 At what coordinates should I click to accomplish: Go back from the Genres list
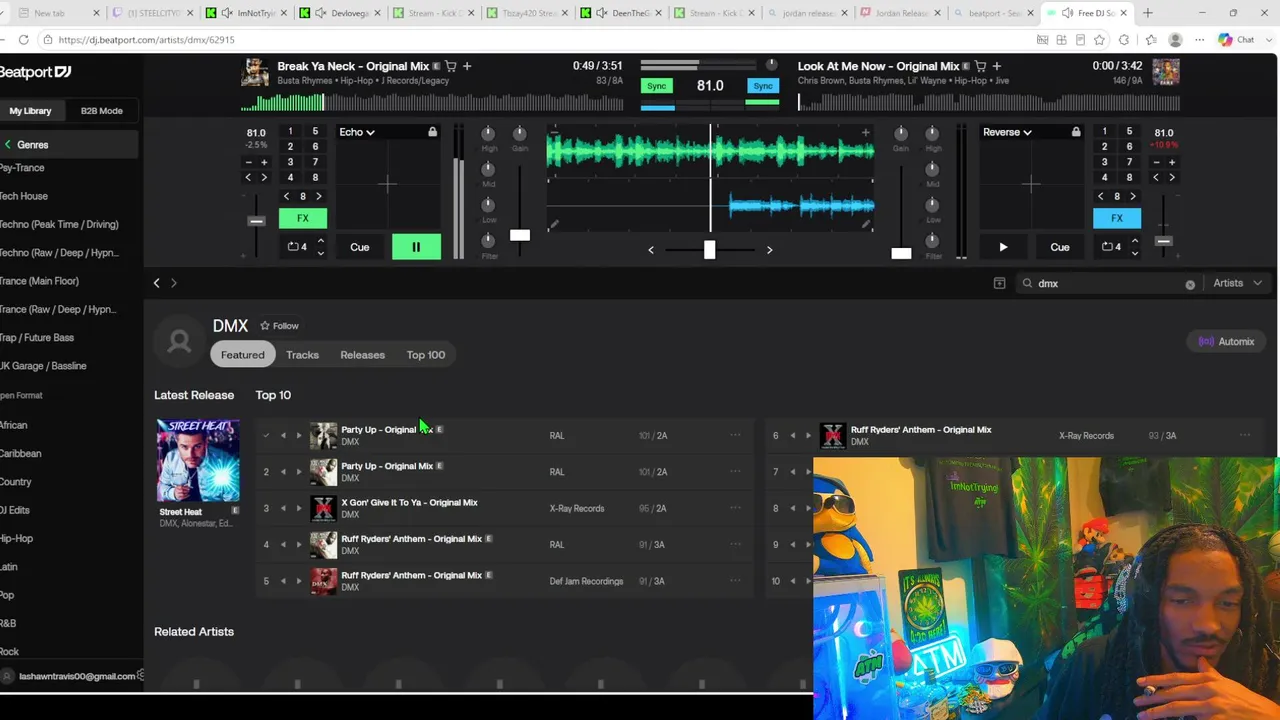(x=8, y=145)
